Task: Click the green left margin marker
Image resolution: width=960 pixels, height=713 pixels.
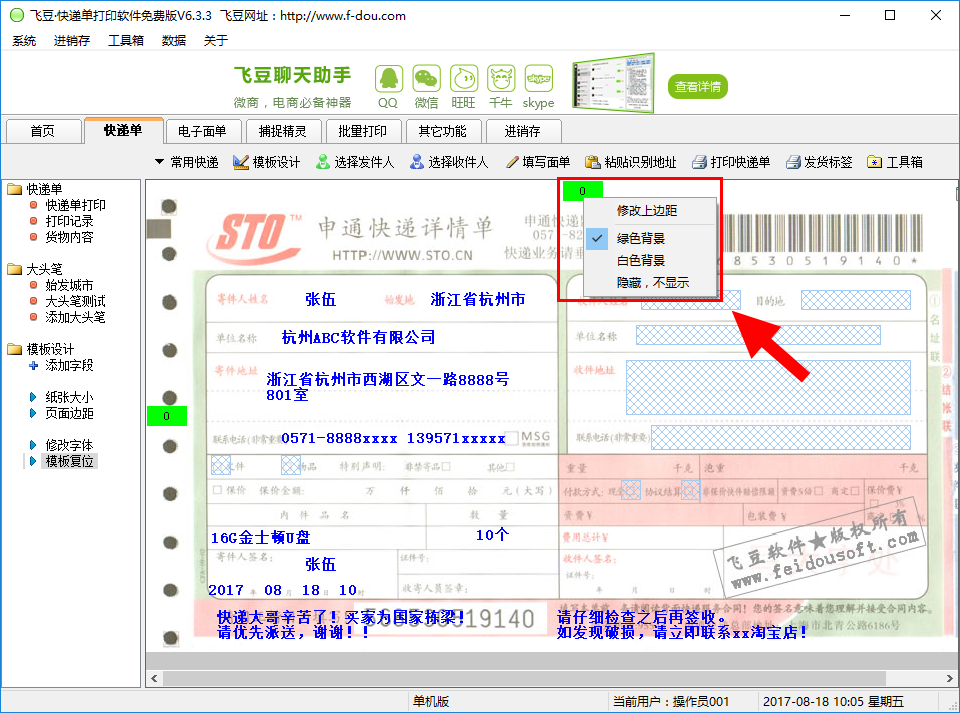Action: click(167, 416)
